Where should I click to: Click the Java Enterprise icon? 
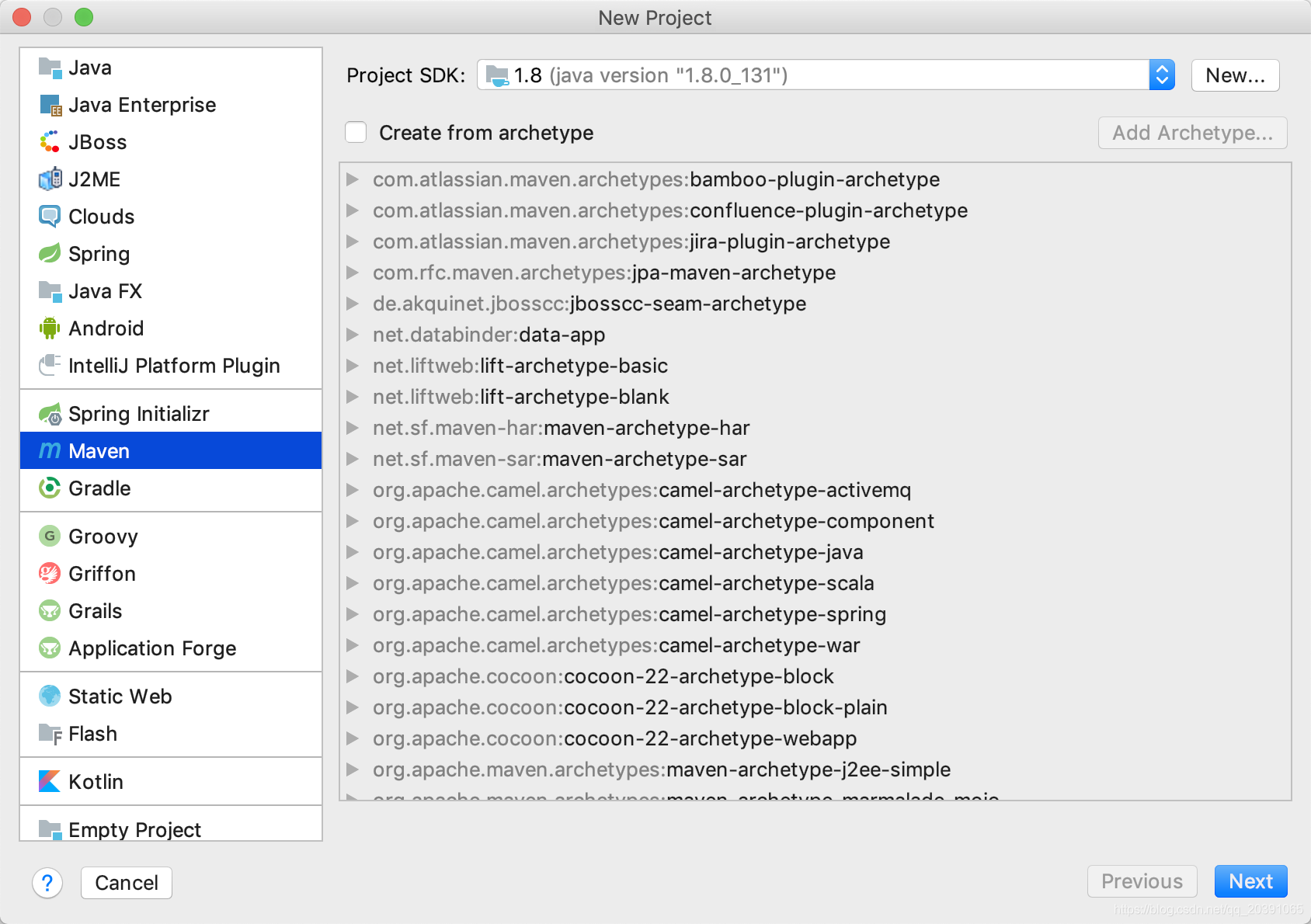pyautogui.click(x=50, y=105)
